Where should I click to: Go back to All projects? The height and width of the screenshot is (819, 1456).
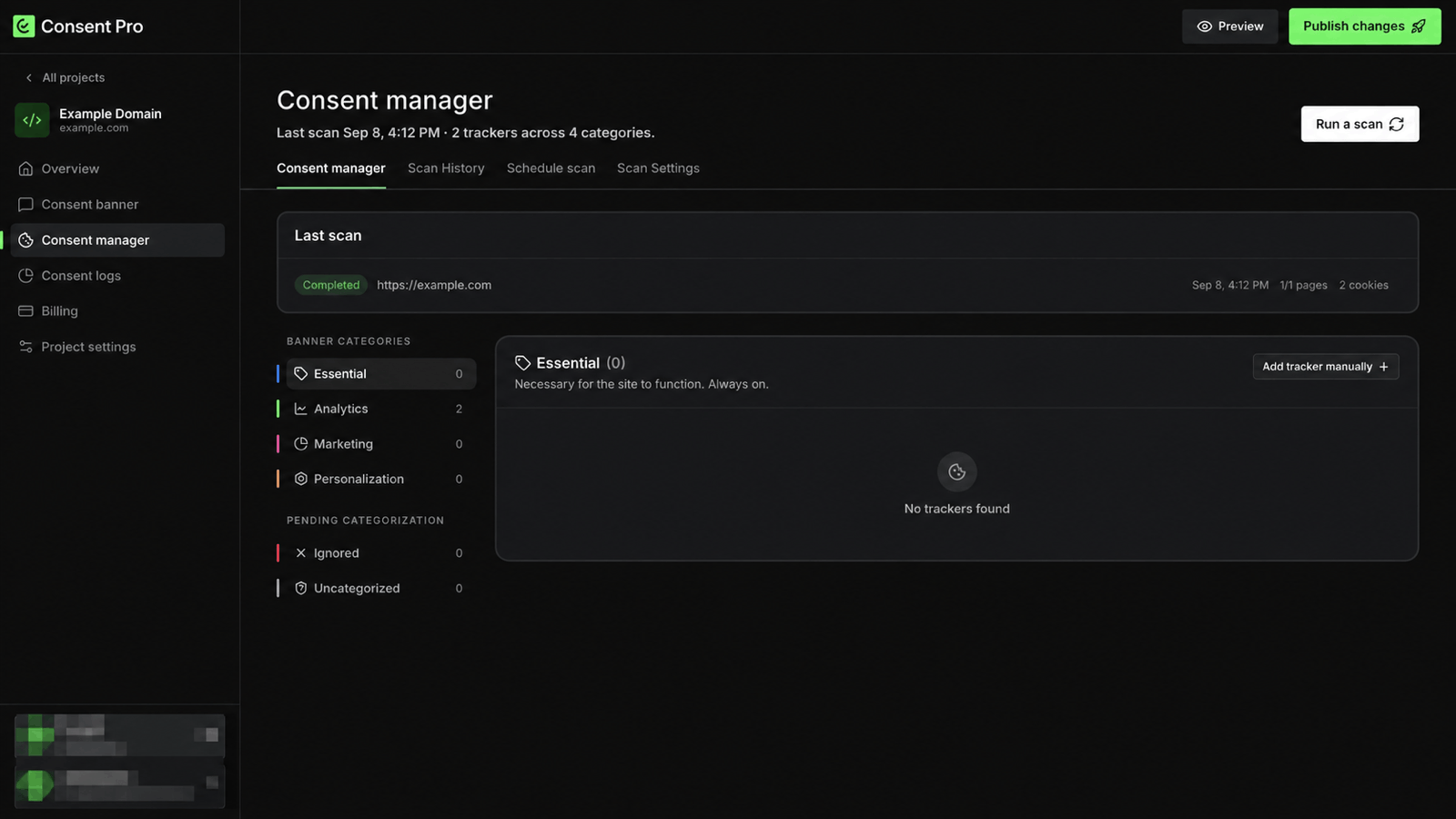coord(65,78)
